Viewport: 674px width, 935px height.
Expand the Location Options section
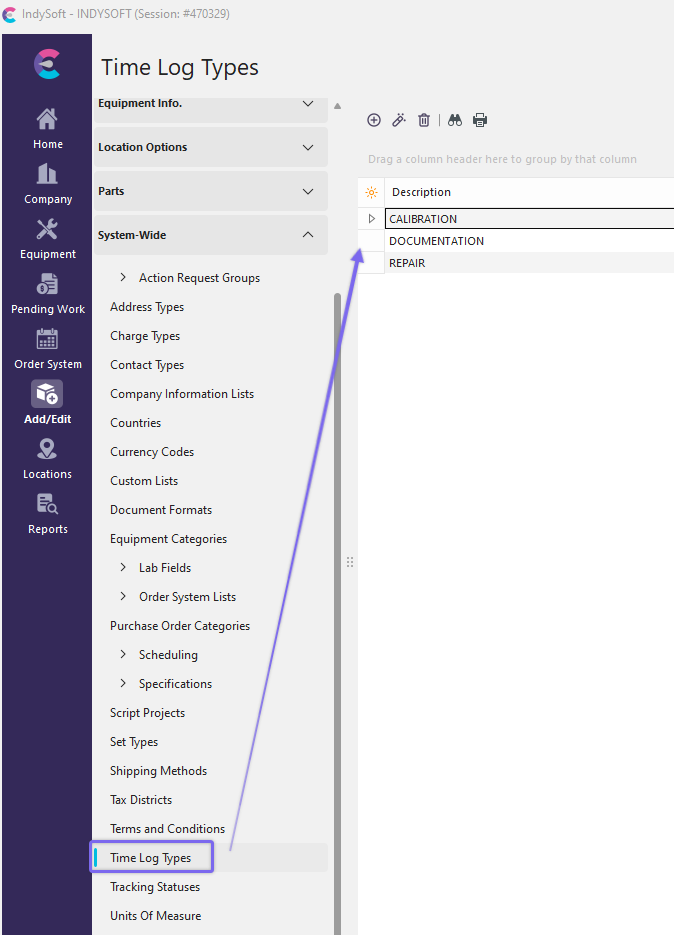[308, 147]
